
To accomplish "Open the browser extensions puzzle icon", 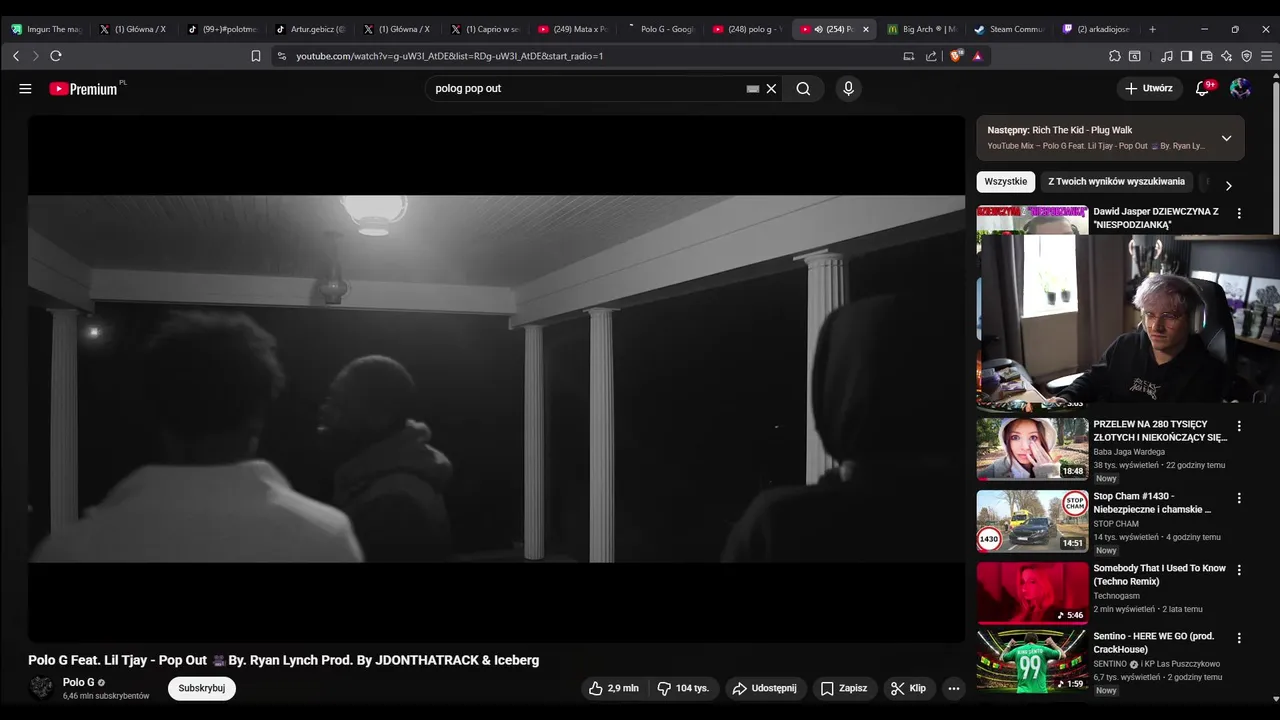I will coord(1114,56).
